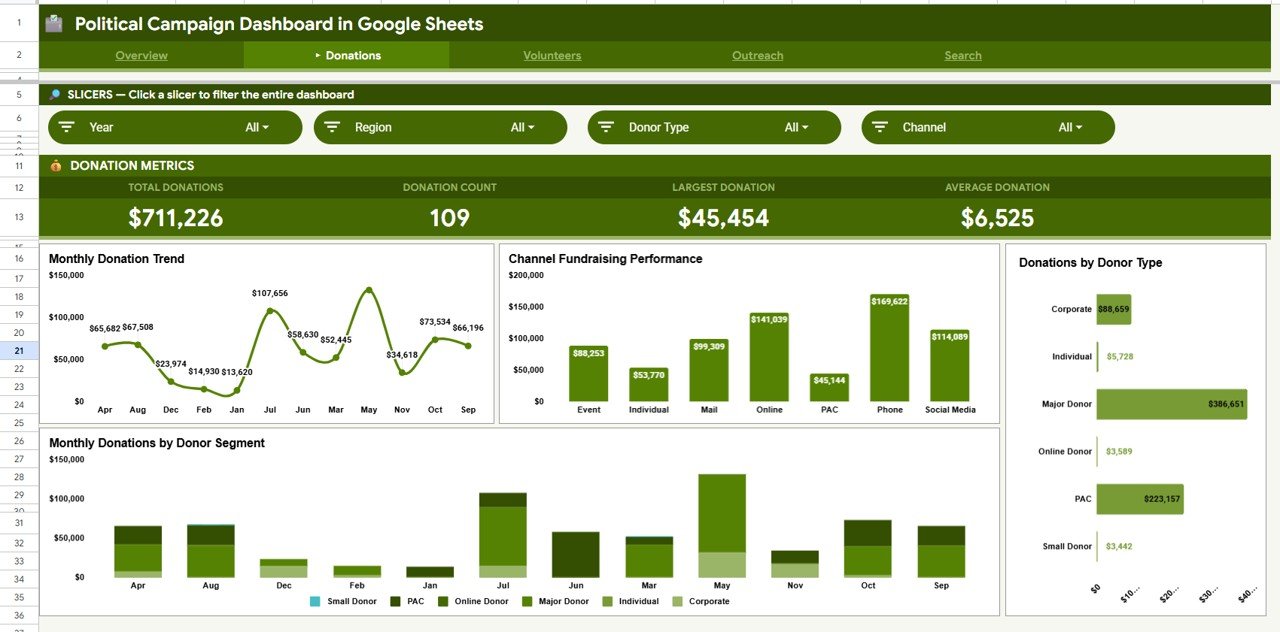The width and height of the screenshot is (1280, 632).
Task: Click the Social Media bar labeled $114,089
Action: click(949, 365)
